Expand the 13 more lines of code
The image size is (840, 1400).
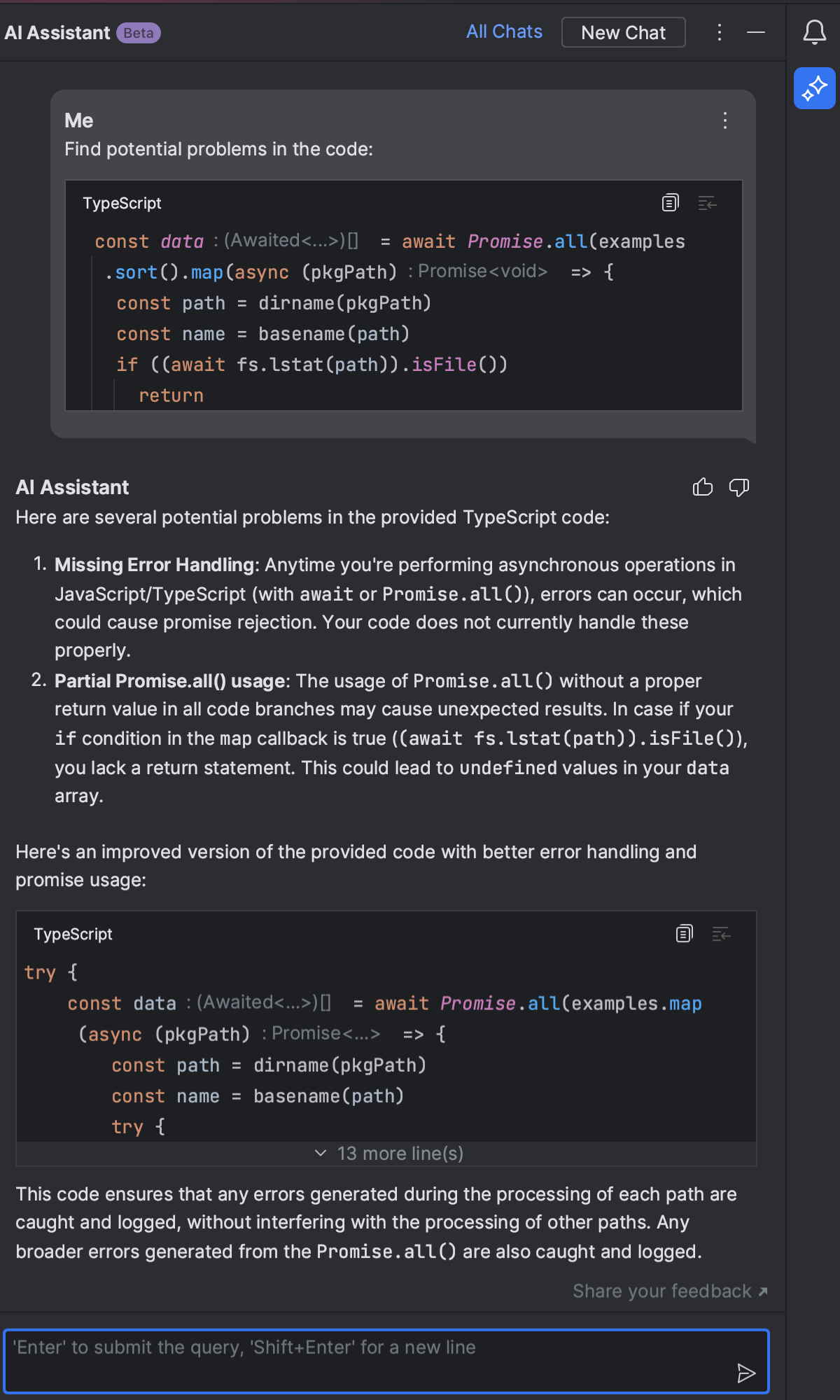[x=389, y=1154]
